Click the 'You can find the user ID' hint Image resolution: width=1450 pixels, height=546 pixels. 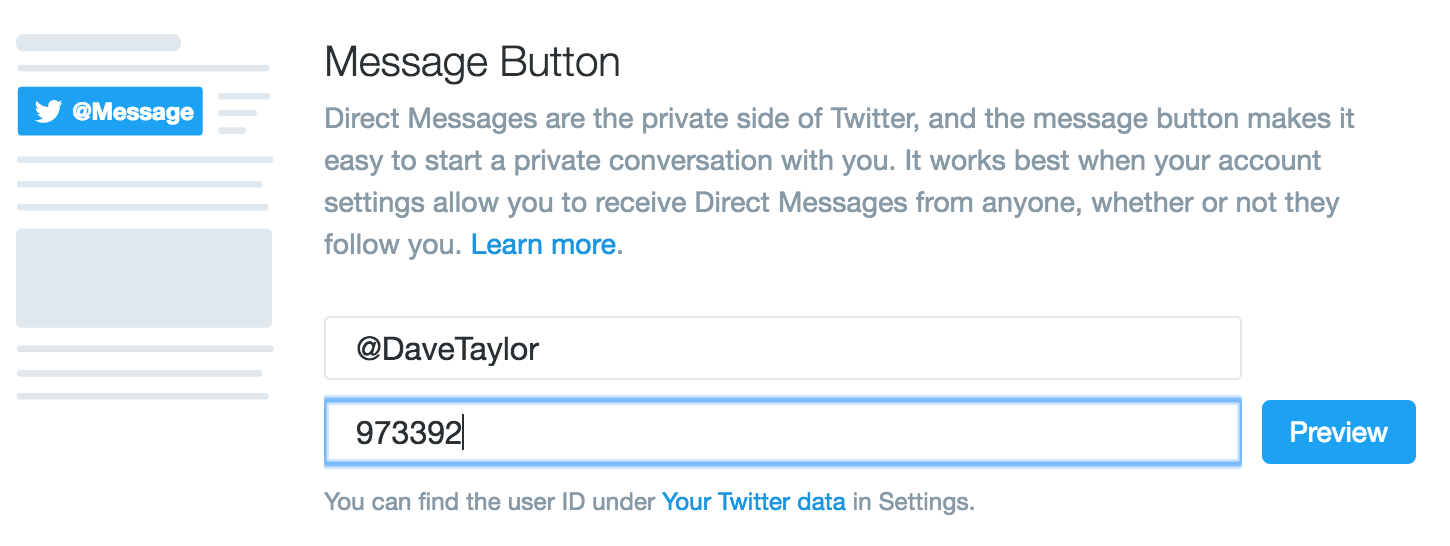(649, 502)
